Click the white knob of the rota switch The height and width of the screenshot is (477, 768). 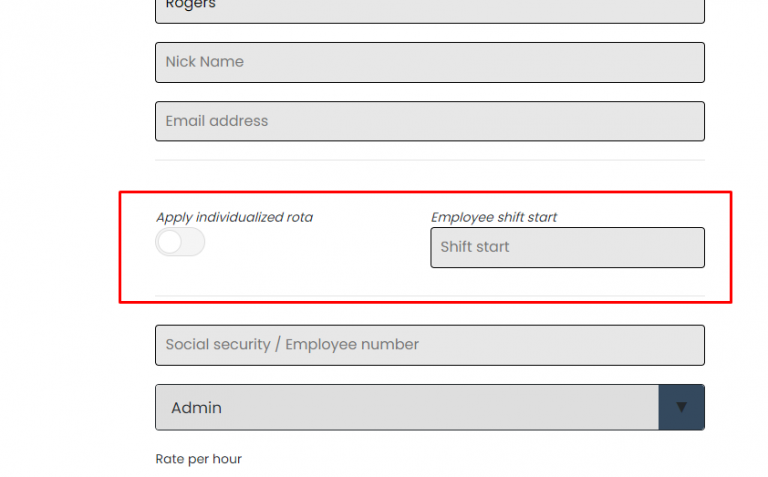tap(171, 242)
